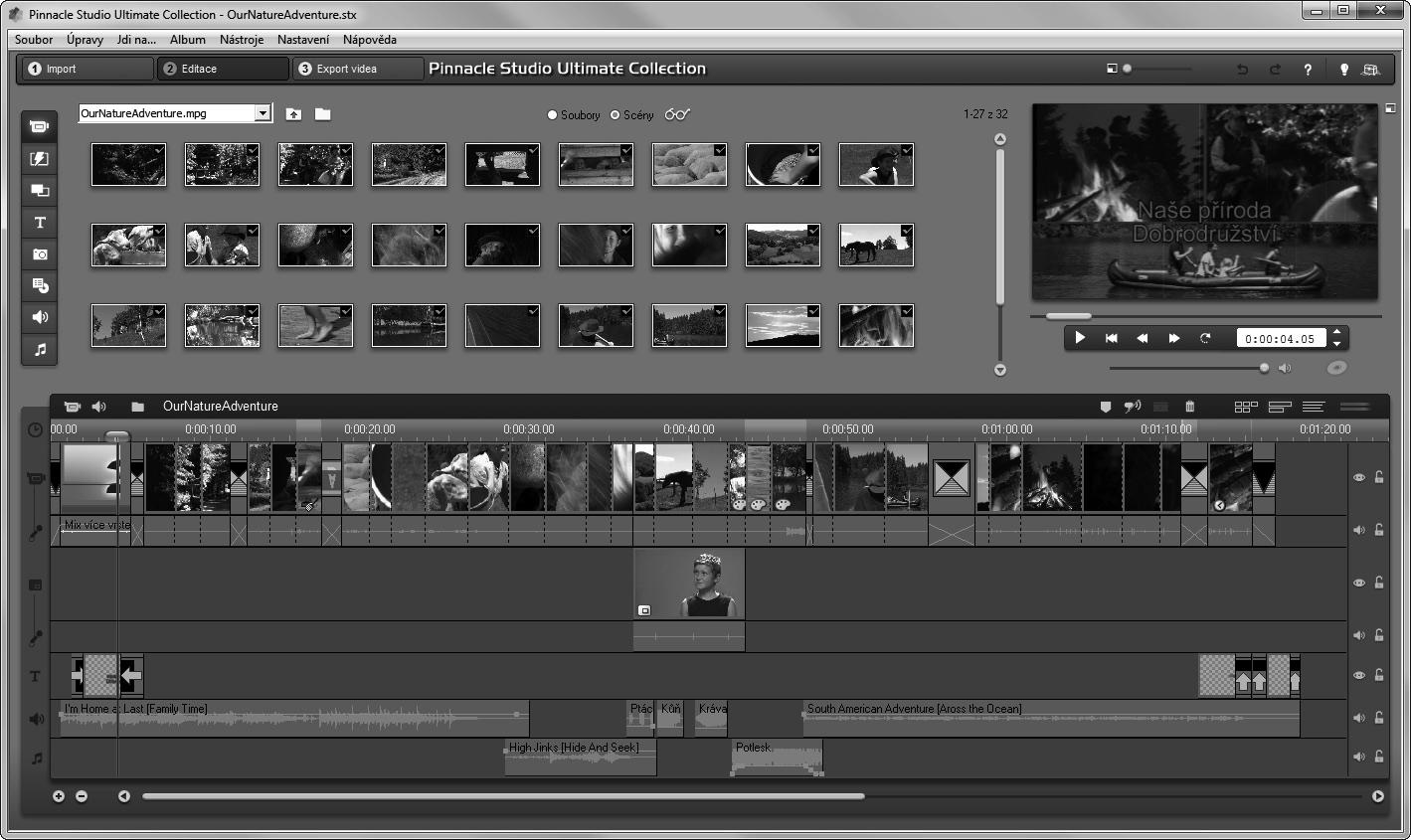Jump to the beginning of the movie
1411x840 pixels.
click(x=1112, y=338)
